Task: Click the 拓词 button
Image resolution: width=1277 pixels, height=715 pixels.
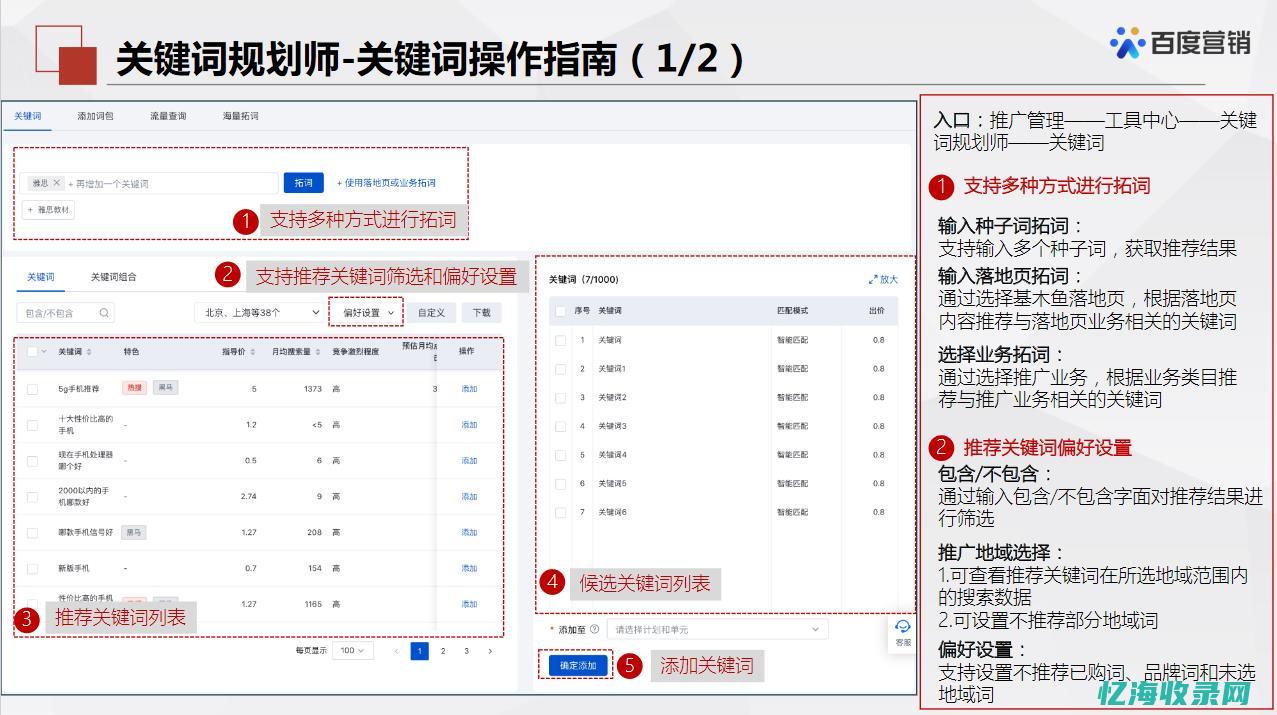Action: point(303,182)
